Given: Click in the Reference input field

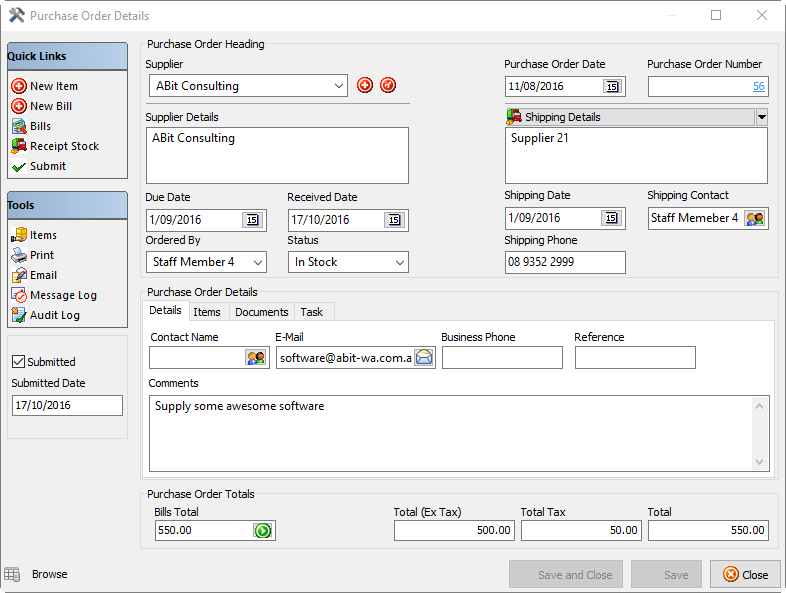Looking at the screenshot, I should tap(634, 358).
